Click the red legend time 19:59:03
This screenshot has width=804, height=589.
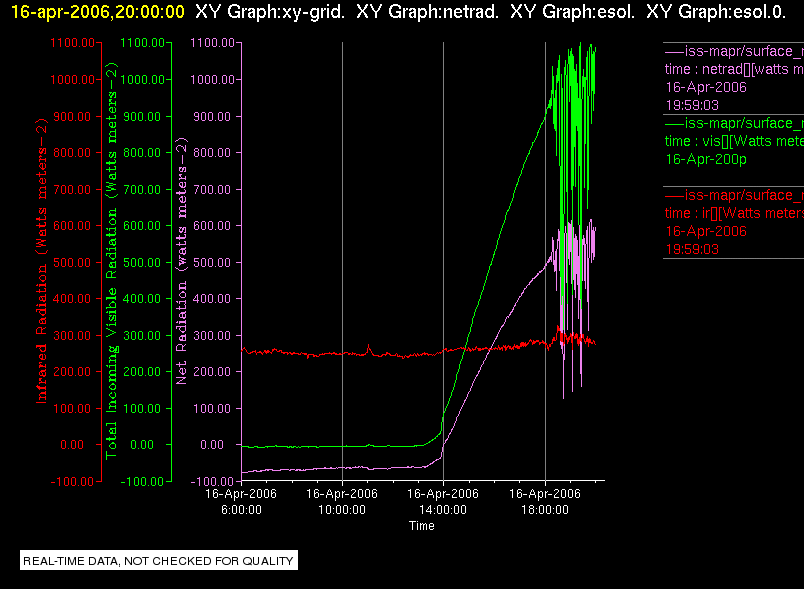point(692,249)
